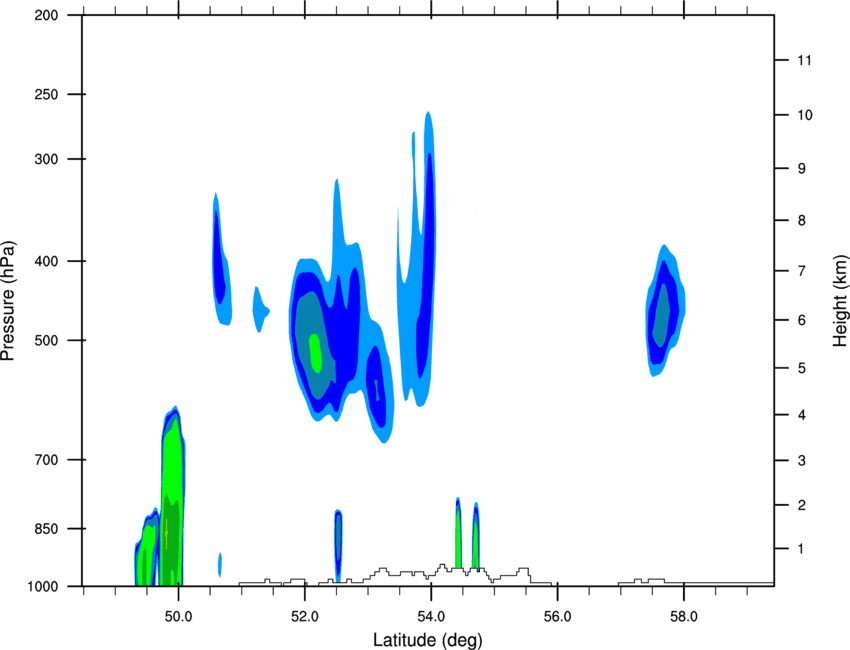The image size is (850, 650).
Task: Click the "Height (km)" axis title
Action: (840, 301)
